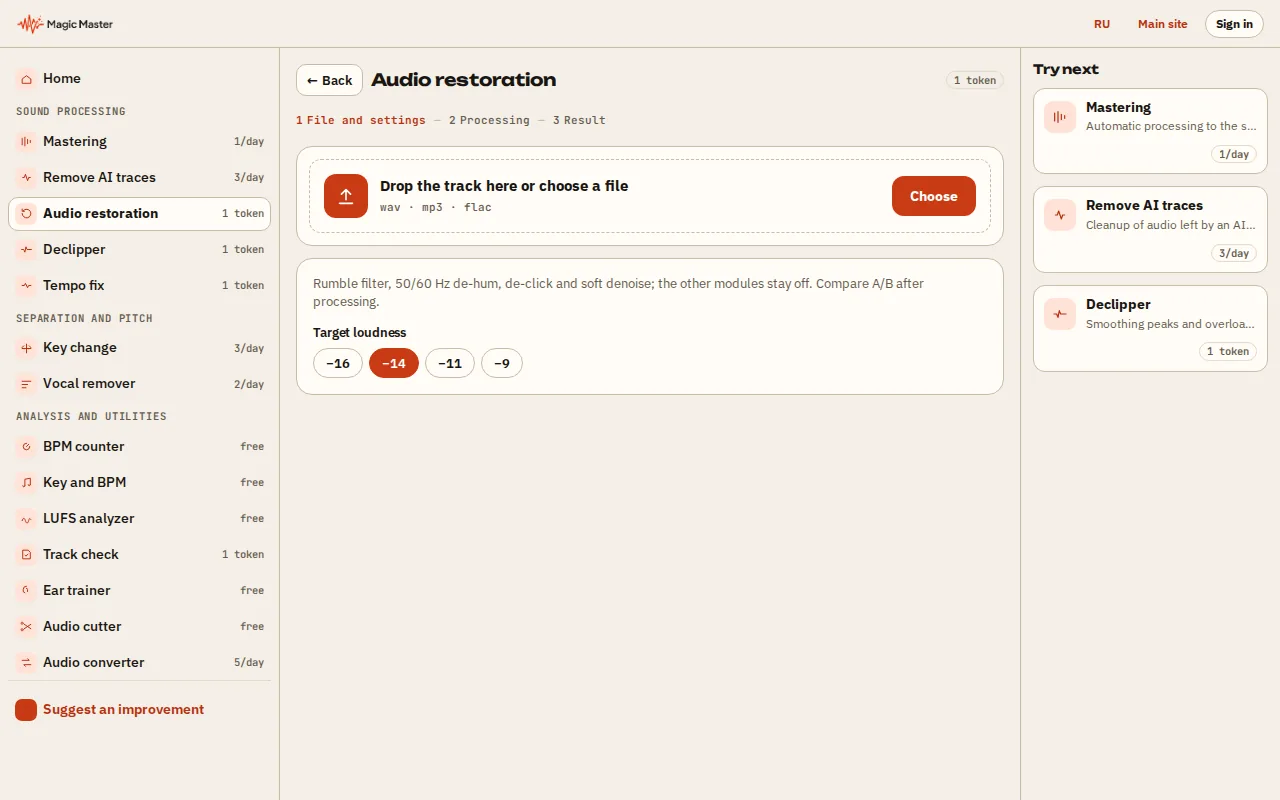Click the Choose file button
The height and width of the screenshot is (800, 1280).
point(934,196)
